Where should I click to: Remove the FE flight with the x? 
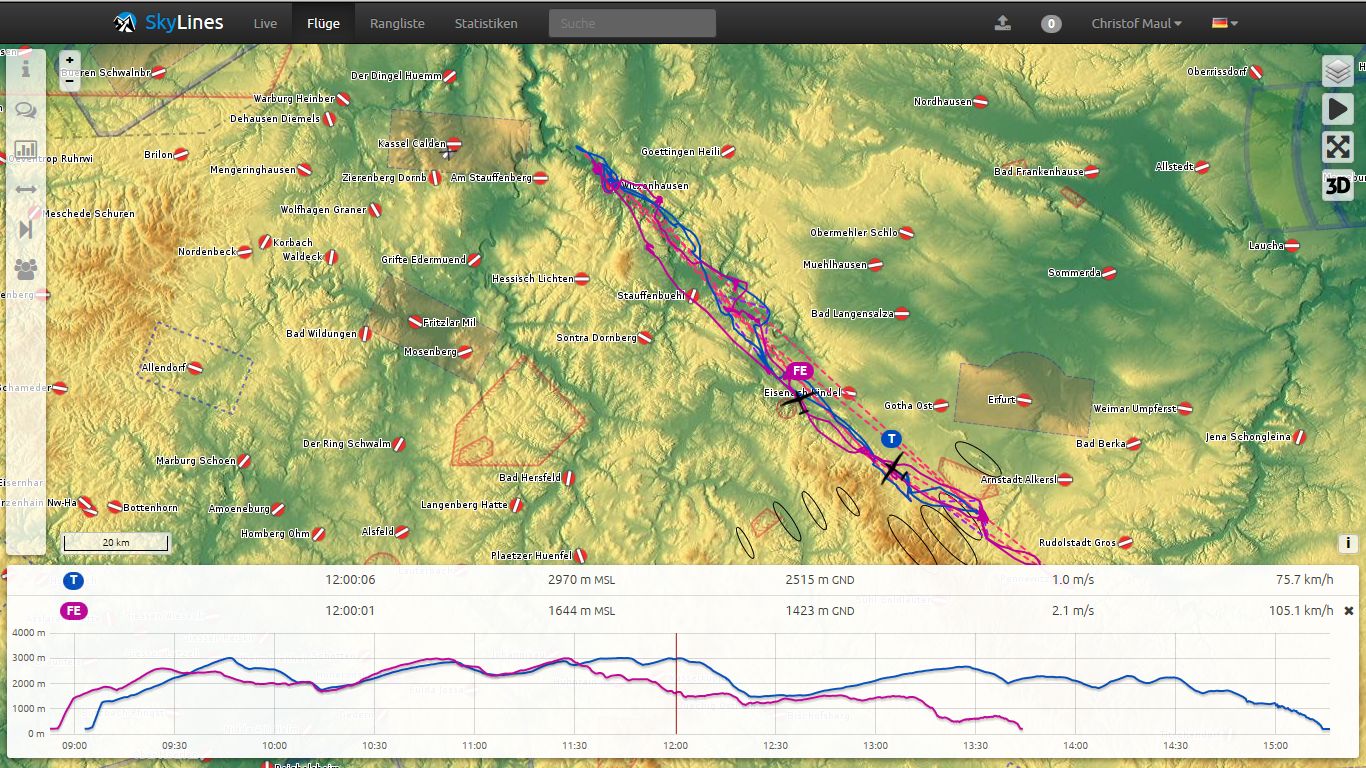(x=1348, y=611)
